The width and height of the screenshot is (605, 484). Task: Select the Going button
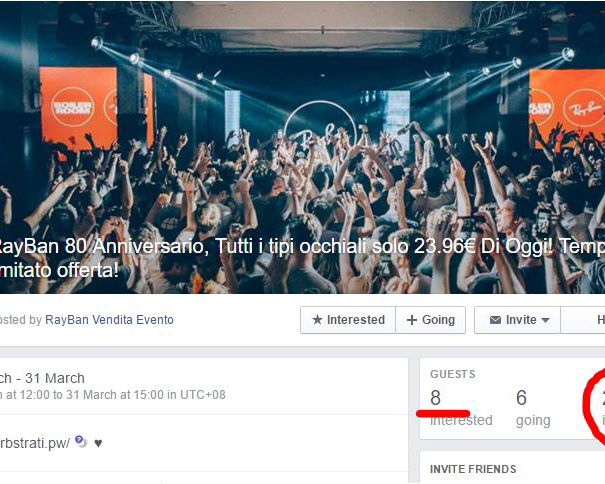click(x=431, y=320)
